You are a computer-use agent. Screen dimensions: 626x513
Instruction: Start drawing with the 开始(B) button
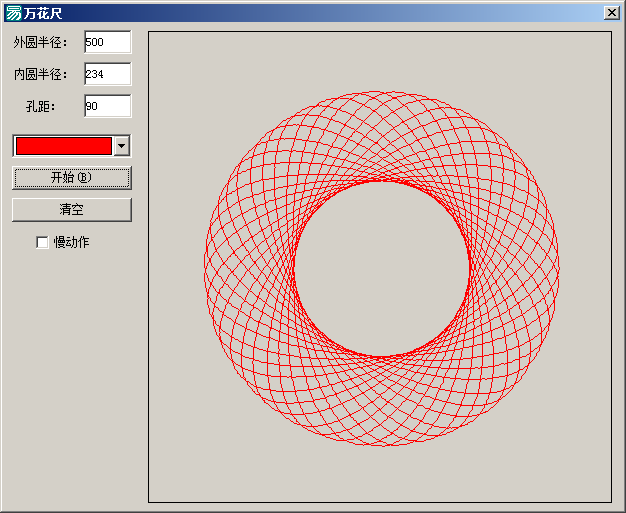[72, 178]
